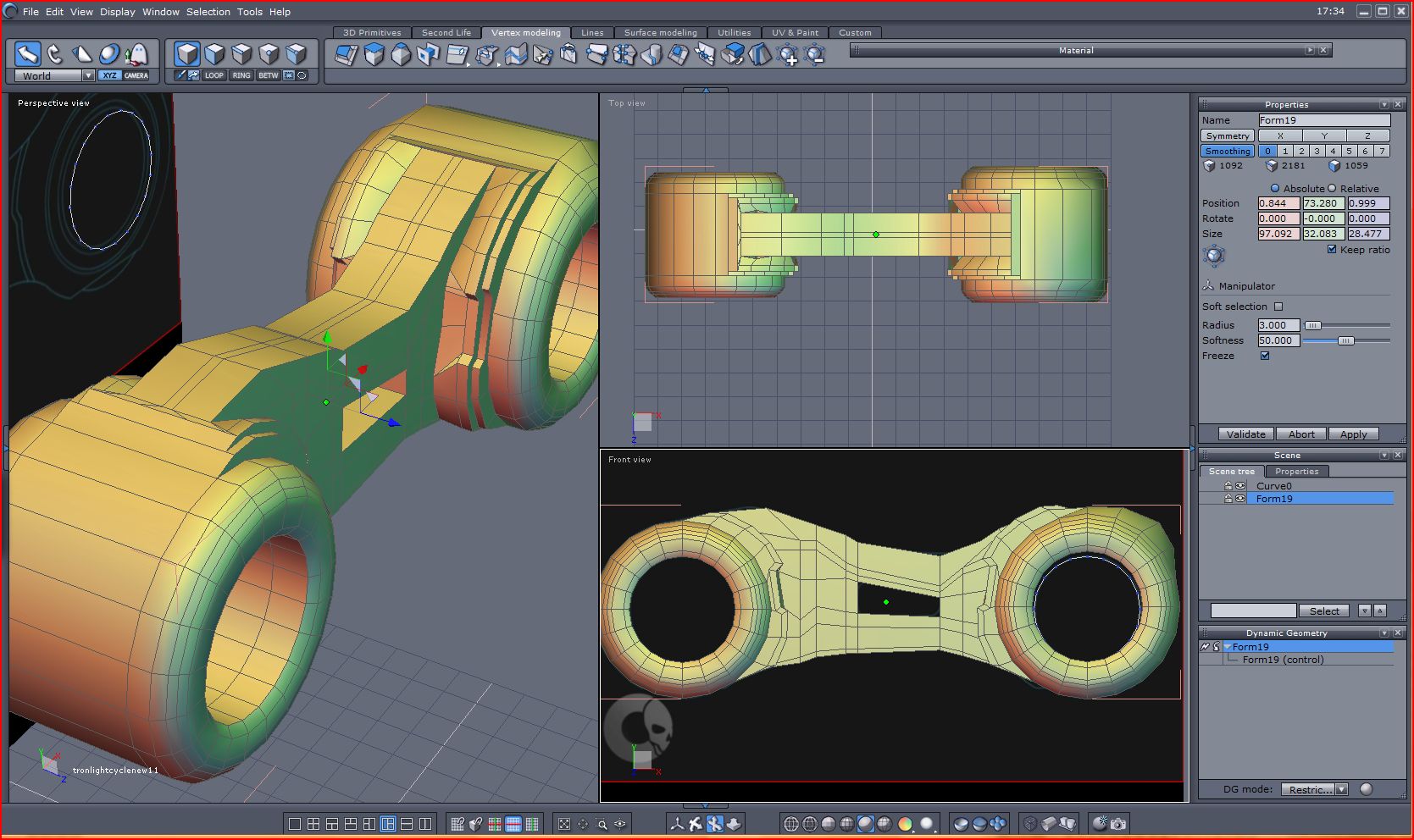This screenshot has width=1414, height=840.
Task: Select the rotate tool icon
Action: 55,54
